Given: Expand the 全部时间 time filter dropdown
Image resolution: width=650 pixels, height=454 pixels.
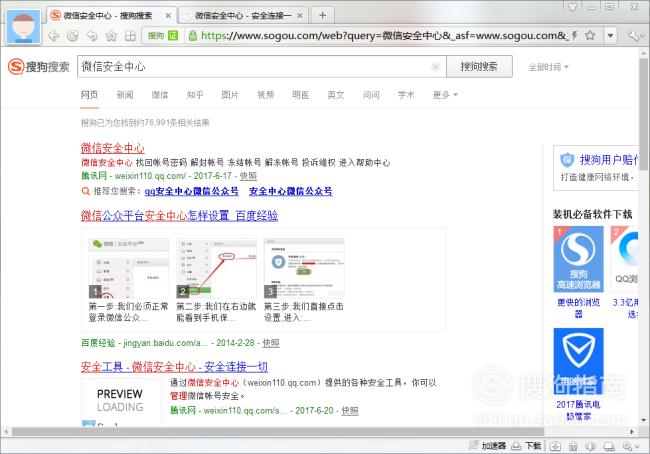Looking at the screenshot, I should tap(548, 67).
